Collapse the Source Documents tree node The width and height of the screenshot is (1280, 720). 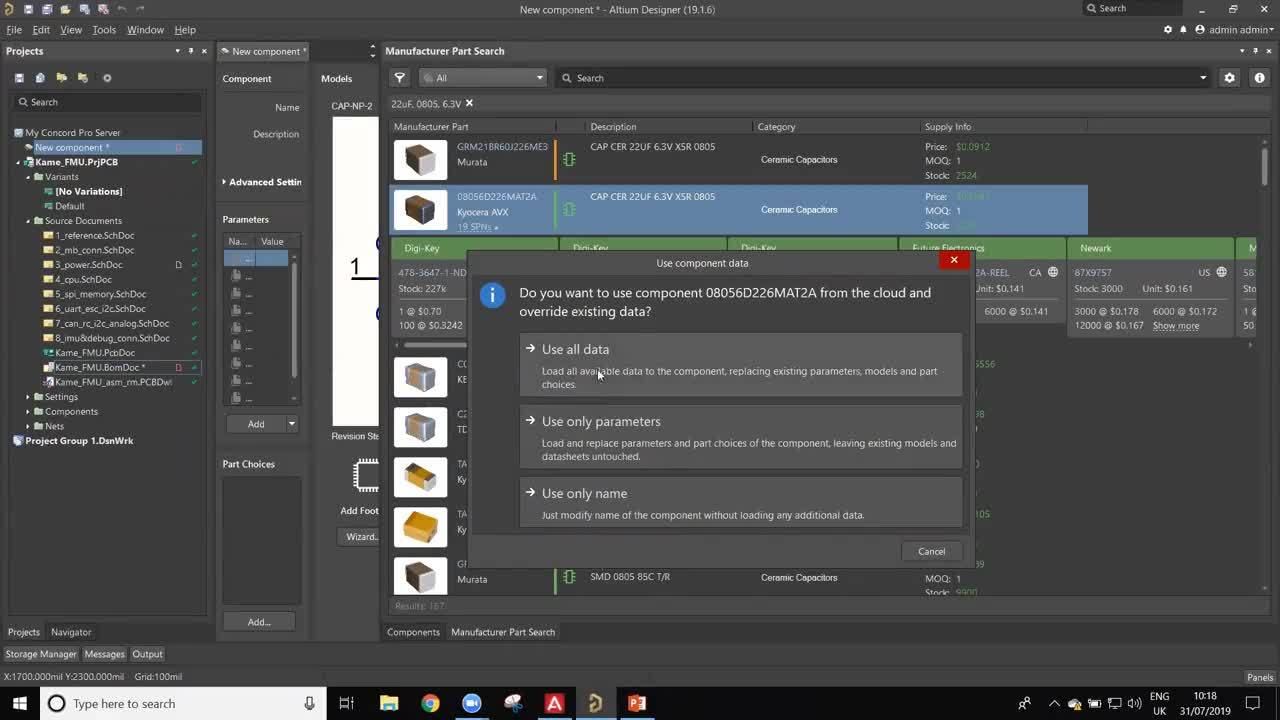tap(26, 220)
